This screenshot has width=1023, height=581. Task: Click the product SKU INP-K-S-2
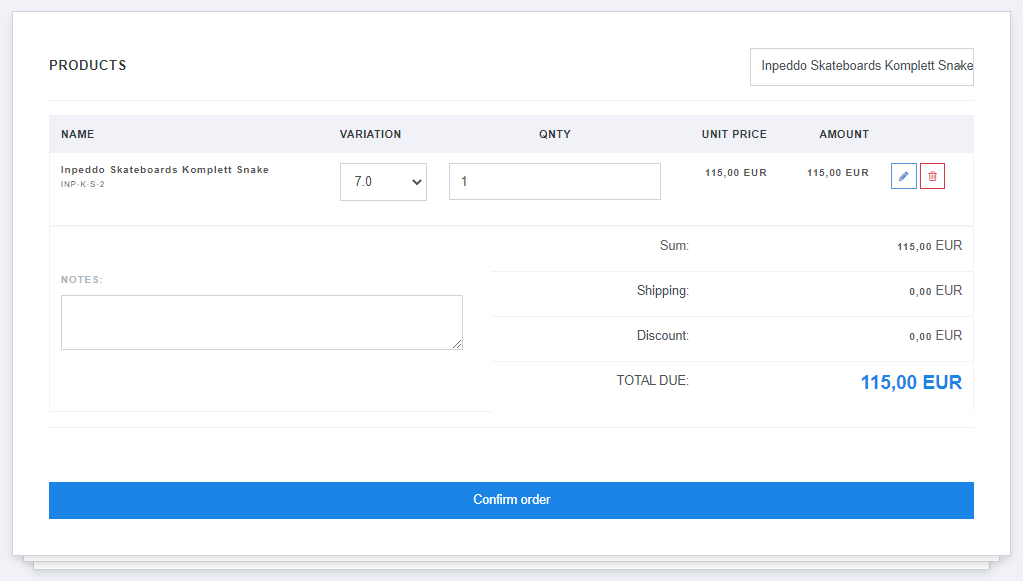[x=83, y=185]
